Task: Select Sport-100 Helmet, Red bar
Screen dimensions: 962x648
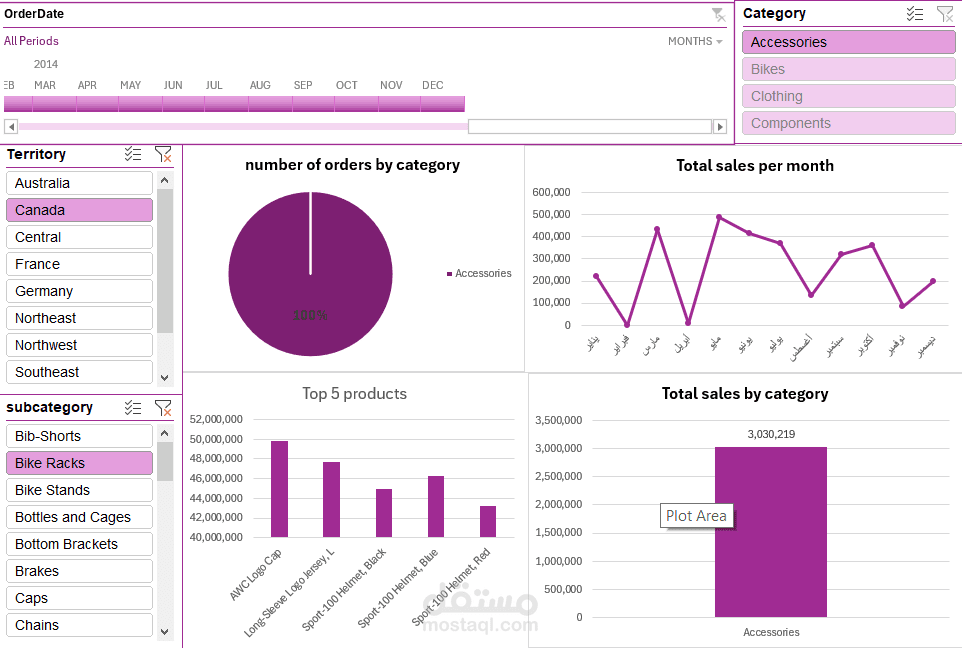Action: 488,522
